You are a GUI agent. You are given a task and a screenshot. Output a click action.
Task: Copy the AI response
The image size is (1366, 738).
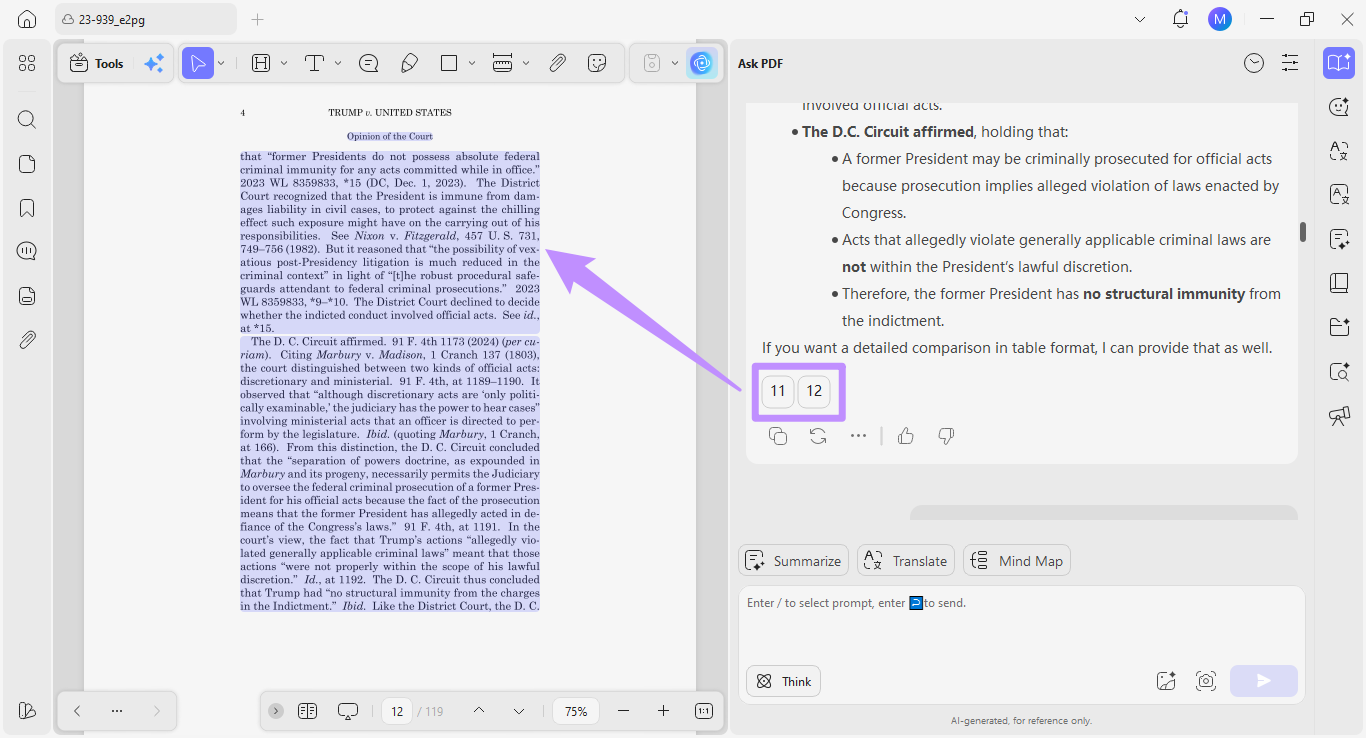pyautogui.click(x=778, y=436)
